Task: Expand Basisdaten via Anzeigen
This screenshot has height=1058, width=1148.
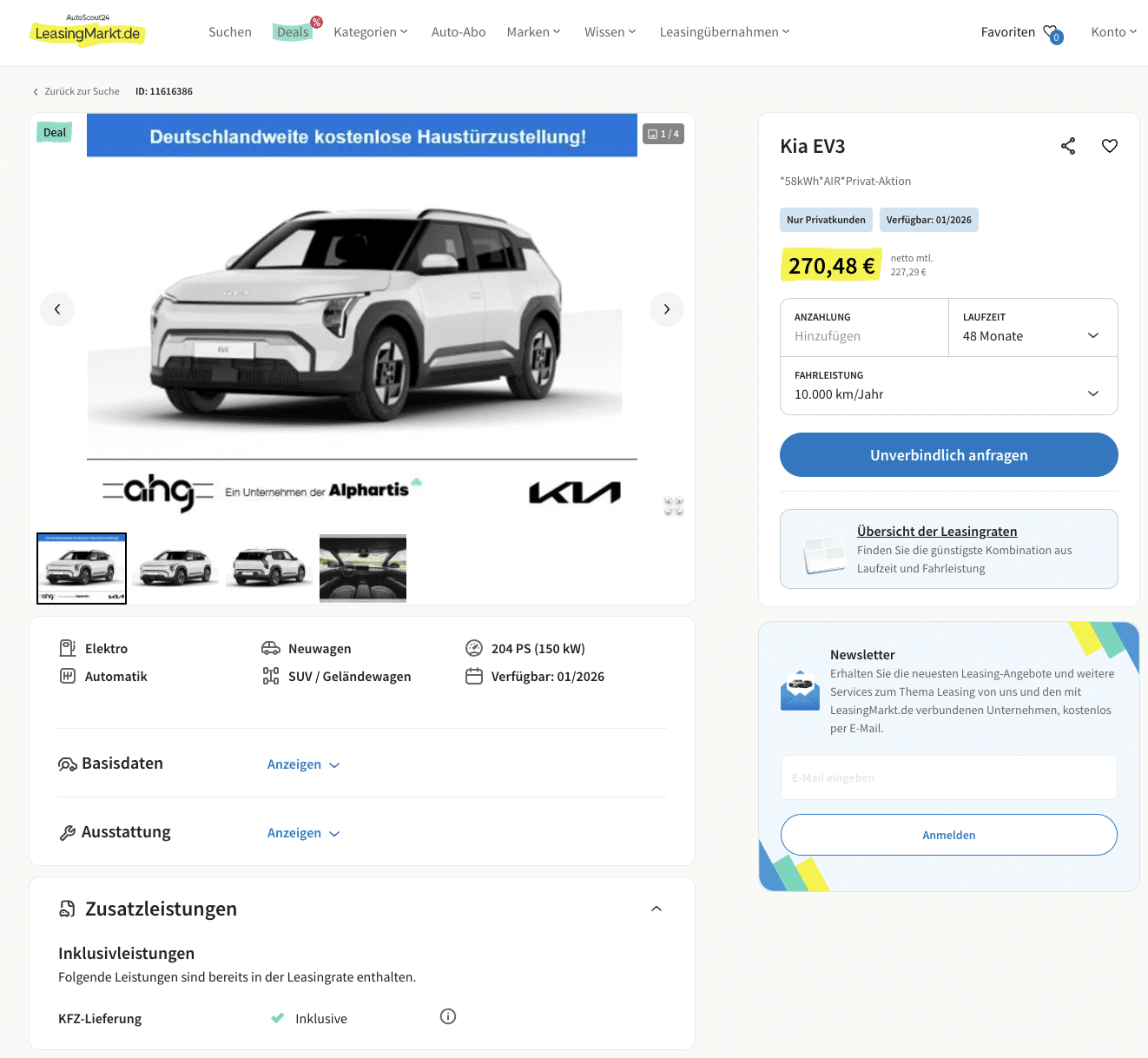Action: 303,764
